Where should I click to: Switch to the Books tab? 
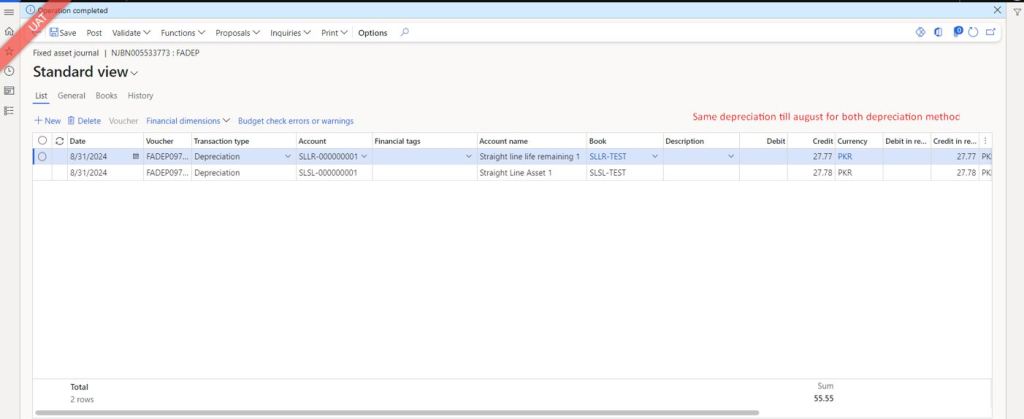pos(106,96)
